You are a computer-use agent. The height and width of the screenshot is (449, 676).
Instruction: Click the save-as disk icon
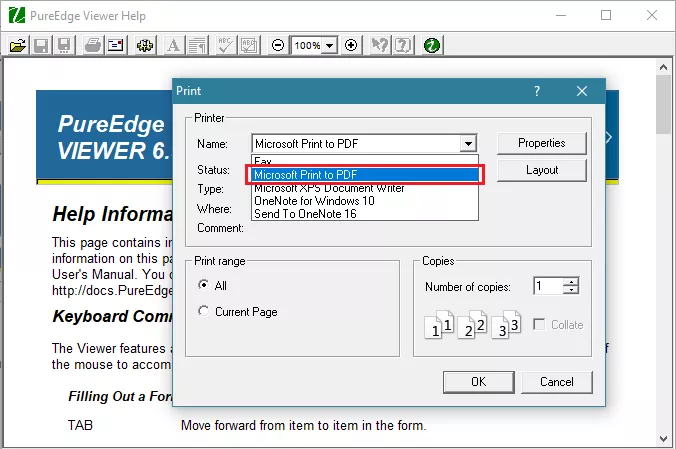pyautogui.click(x=64, y=45)
